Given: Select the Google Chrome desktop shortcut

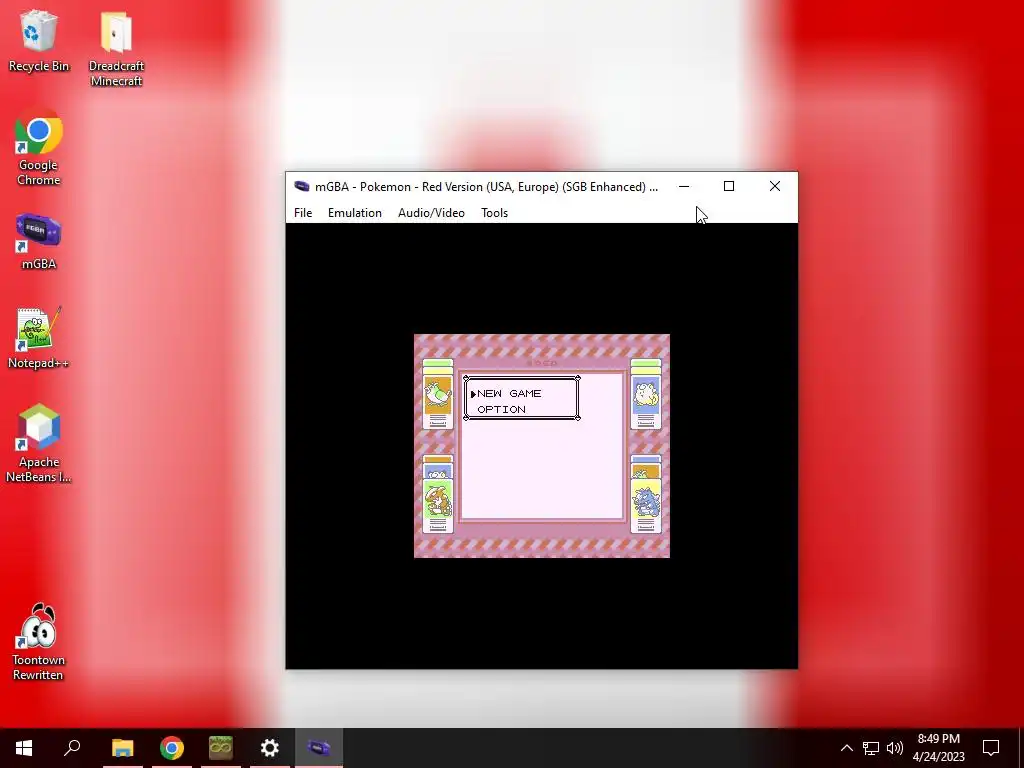Looking at the screenshot, I should pyautogui.click(x=39, y=147).
